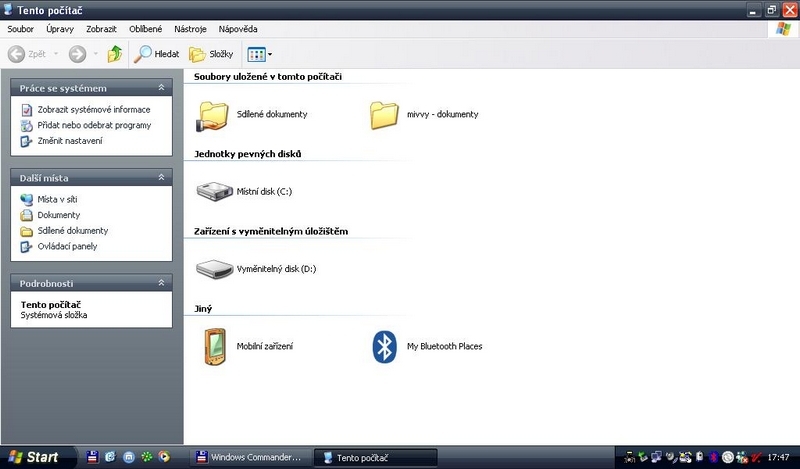Click the Přidat nebo odebrat programy link
Viewport: 800px width, 469px height.
tap(94, 125)
